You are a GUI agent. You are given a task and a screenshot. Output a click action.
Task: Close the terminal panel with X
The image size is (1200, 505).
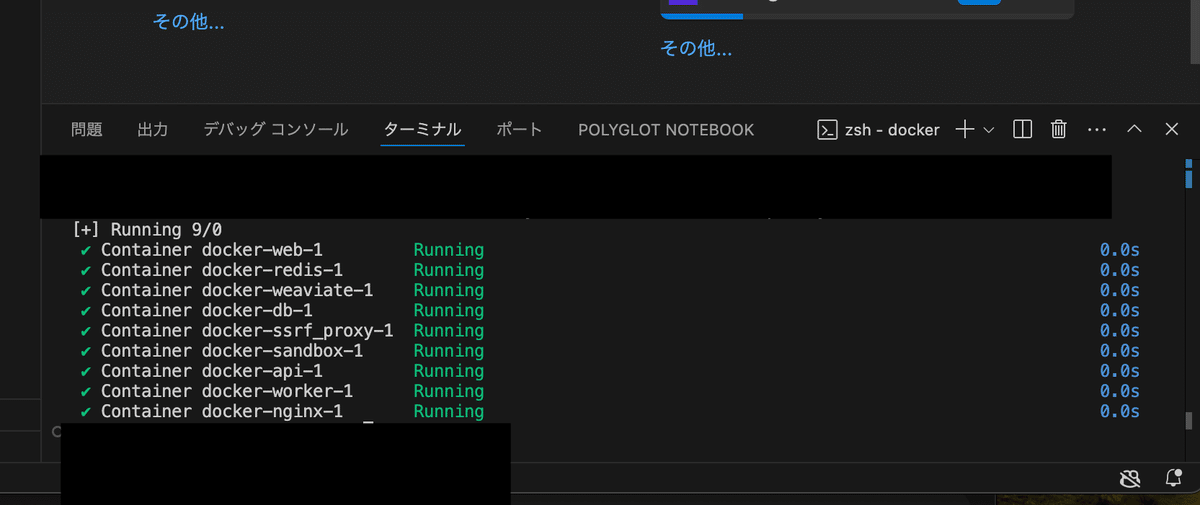pos(1172,130)
